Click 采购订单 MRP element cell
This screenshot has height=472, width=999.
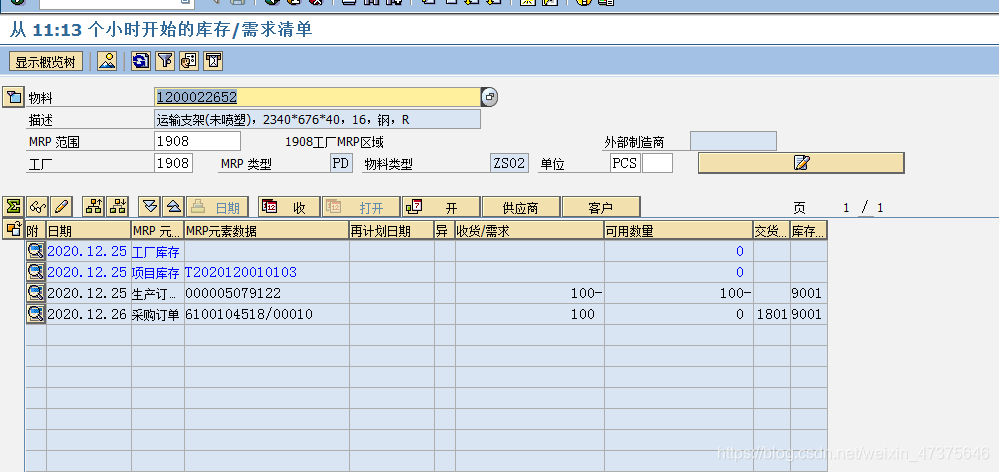pos(158,314)
